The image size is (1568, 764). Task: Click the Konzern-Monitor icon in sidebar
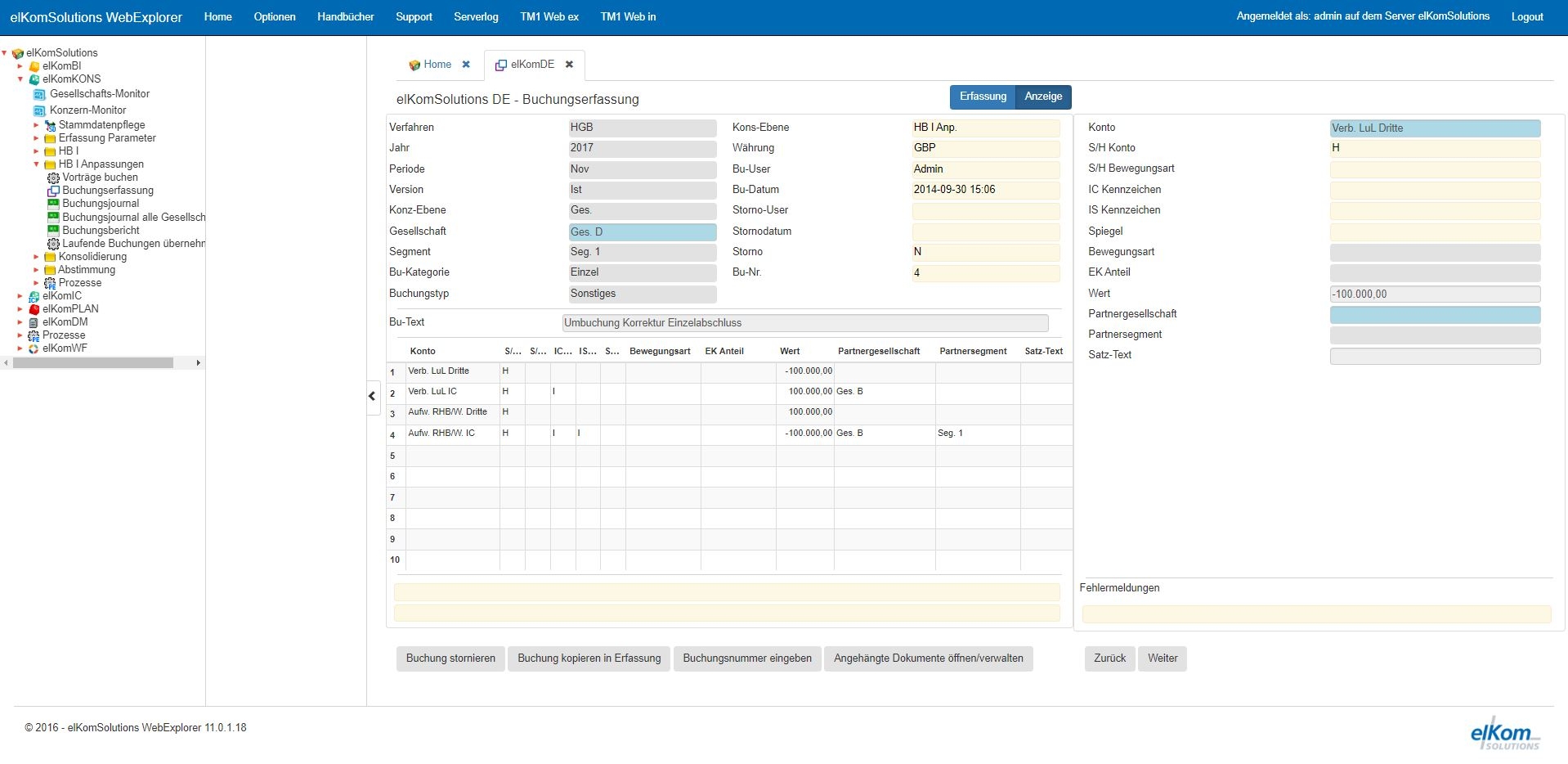coord(39,110)
